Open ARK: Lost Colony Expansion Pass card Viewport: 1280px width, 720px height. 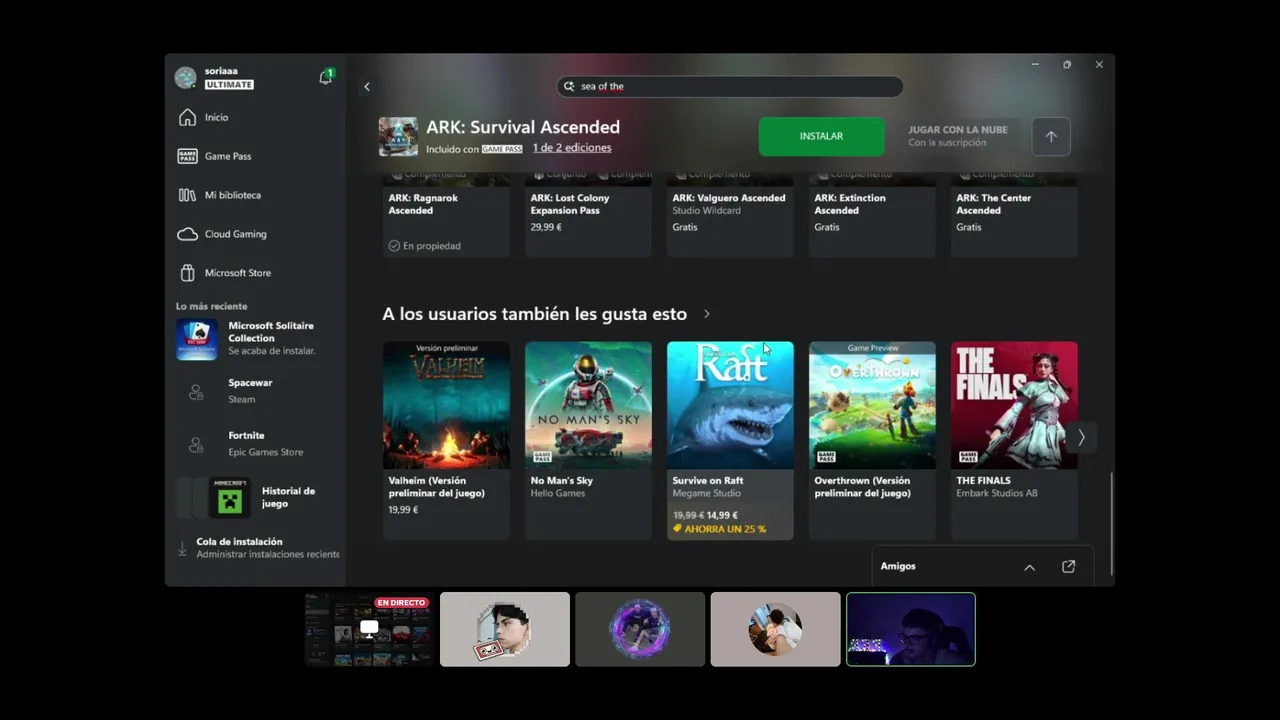588,216
